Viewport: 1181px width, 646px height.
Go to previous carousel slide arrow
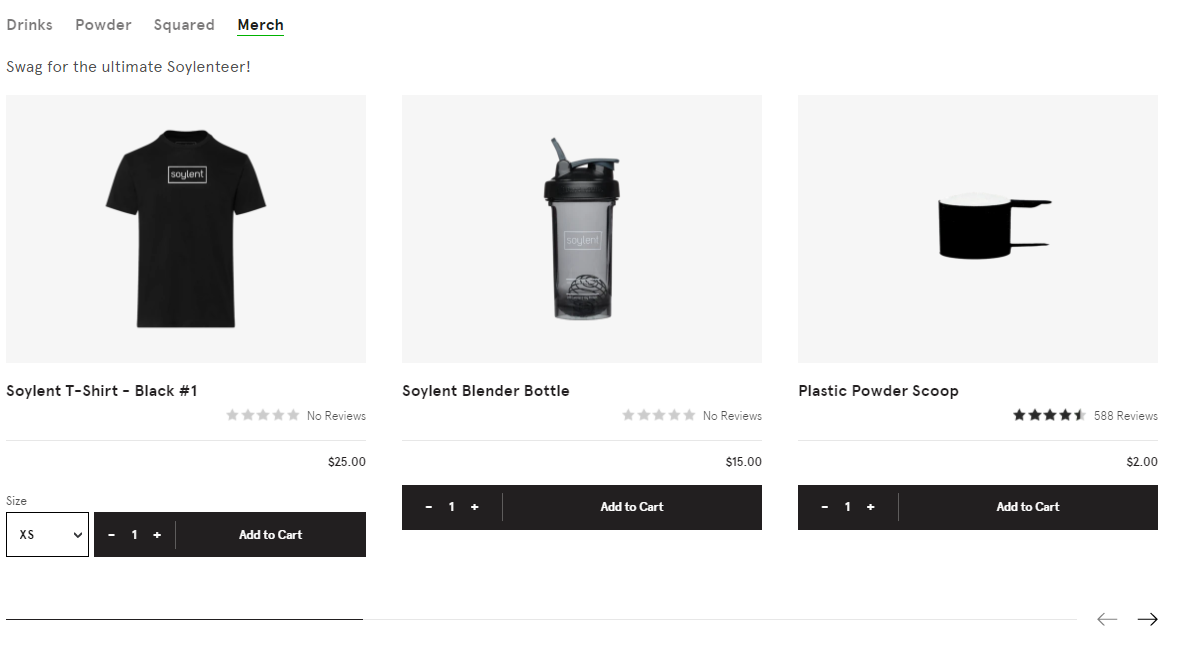[x=1106, y=620]
